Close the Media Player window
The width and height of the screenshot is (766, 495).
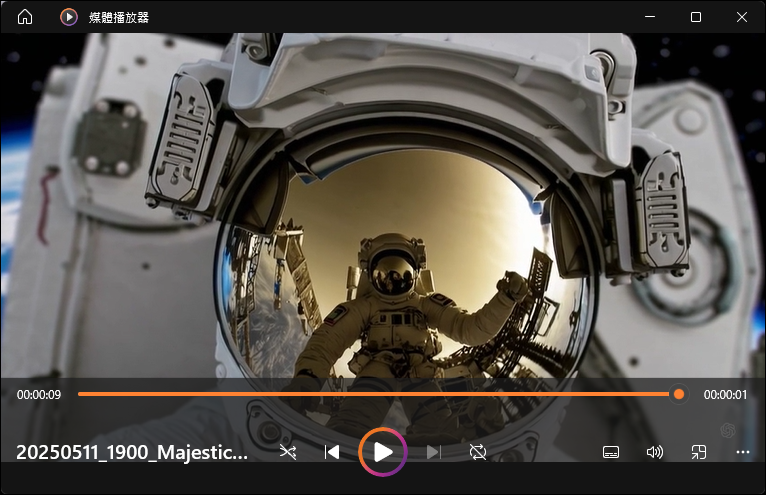coord(742,17)
